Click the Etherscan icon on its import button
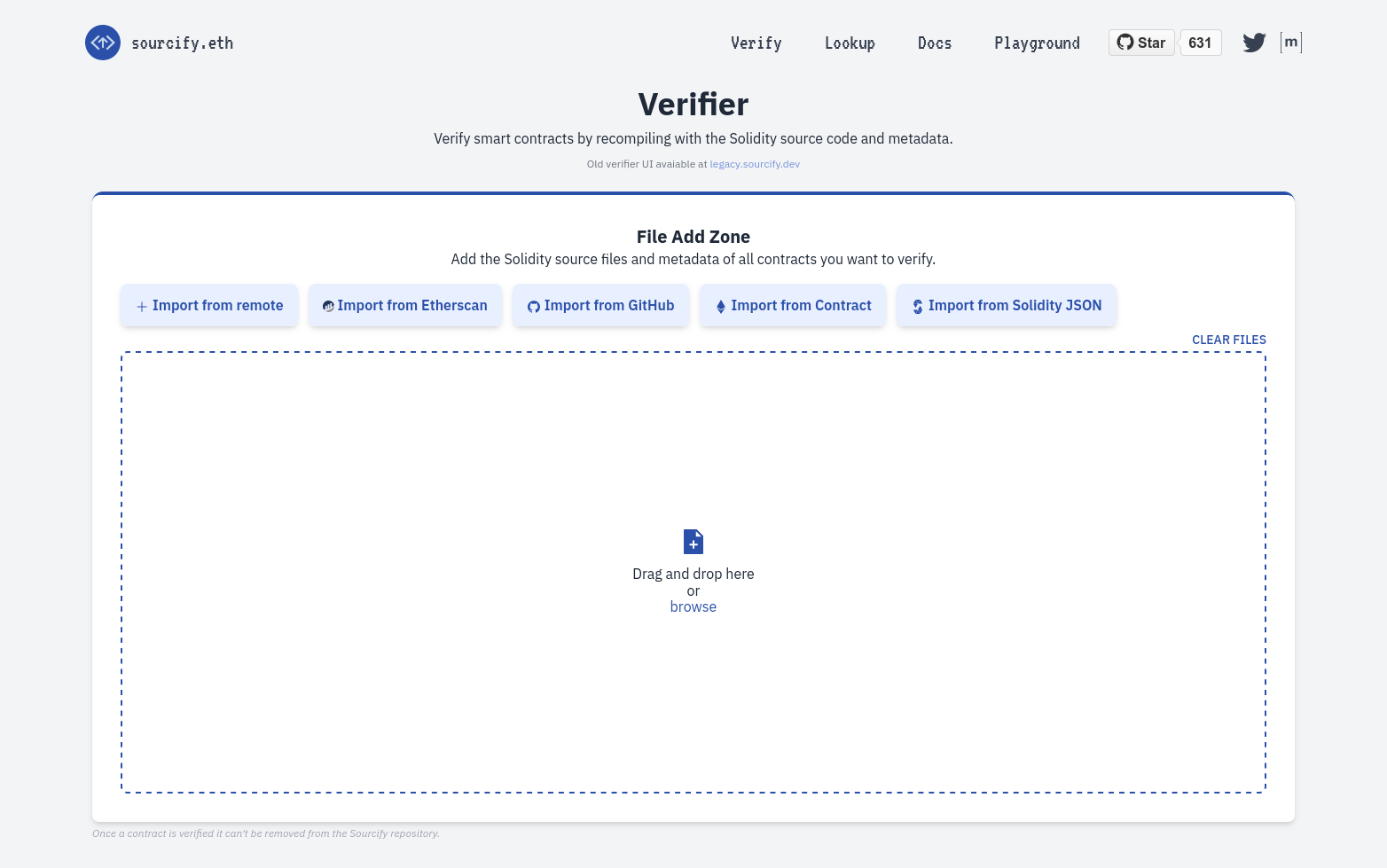Screen dimensions: 1387x868 [329, 305]
